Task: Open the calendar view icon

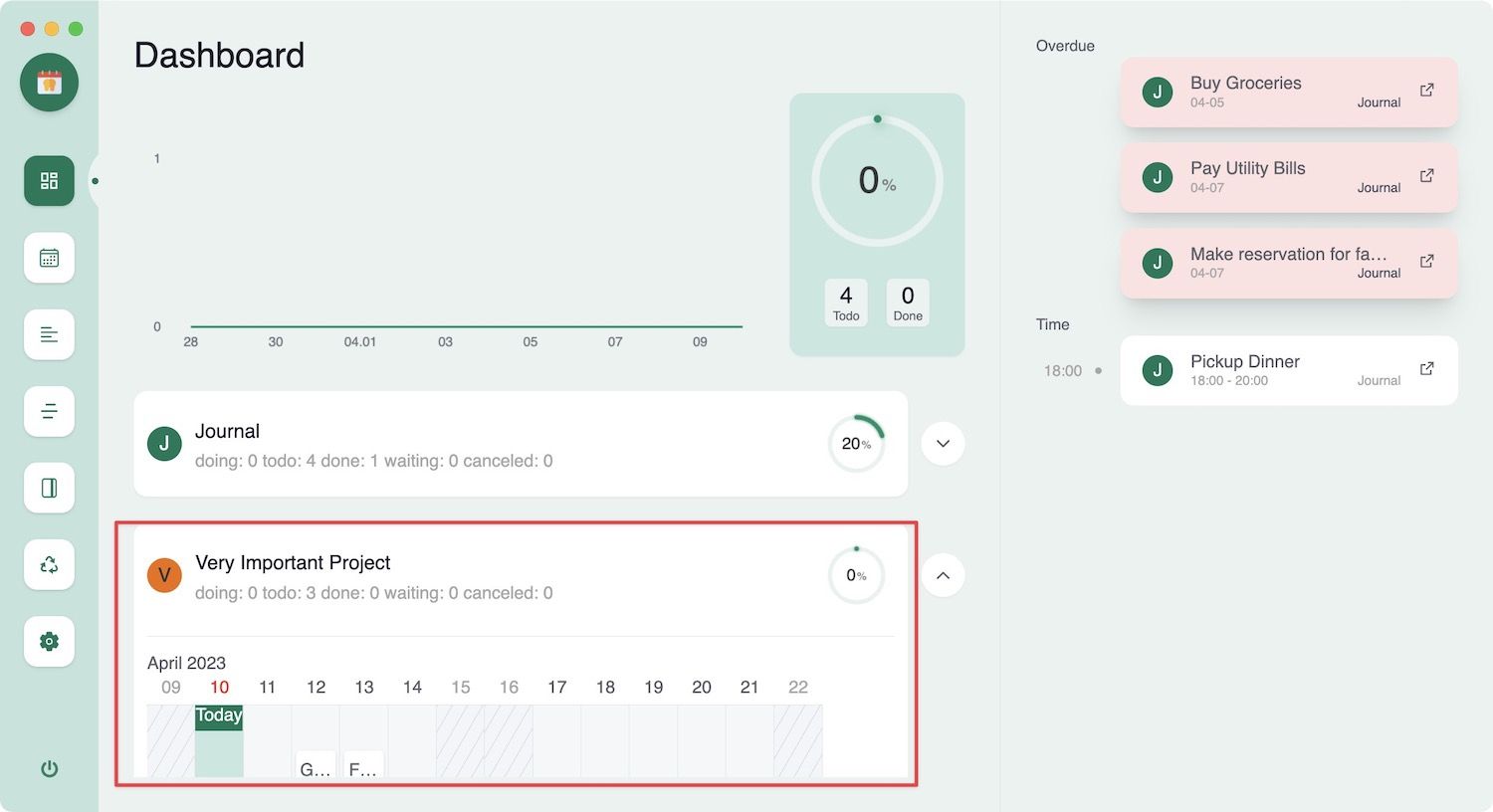Action: (49, 258)
